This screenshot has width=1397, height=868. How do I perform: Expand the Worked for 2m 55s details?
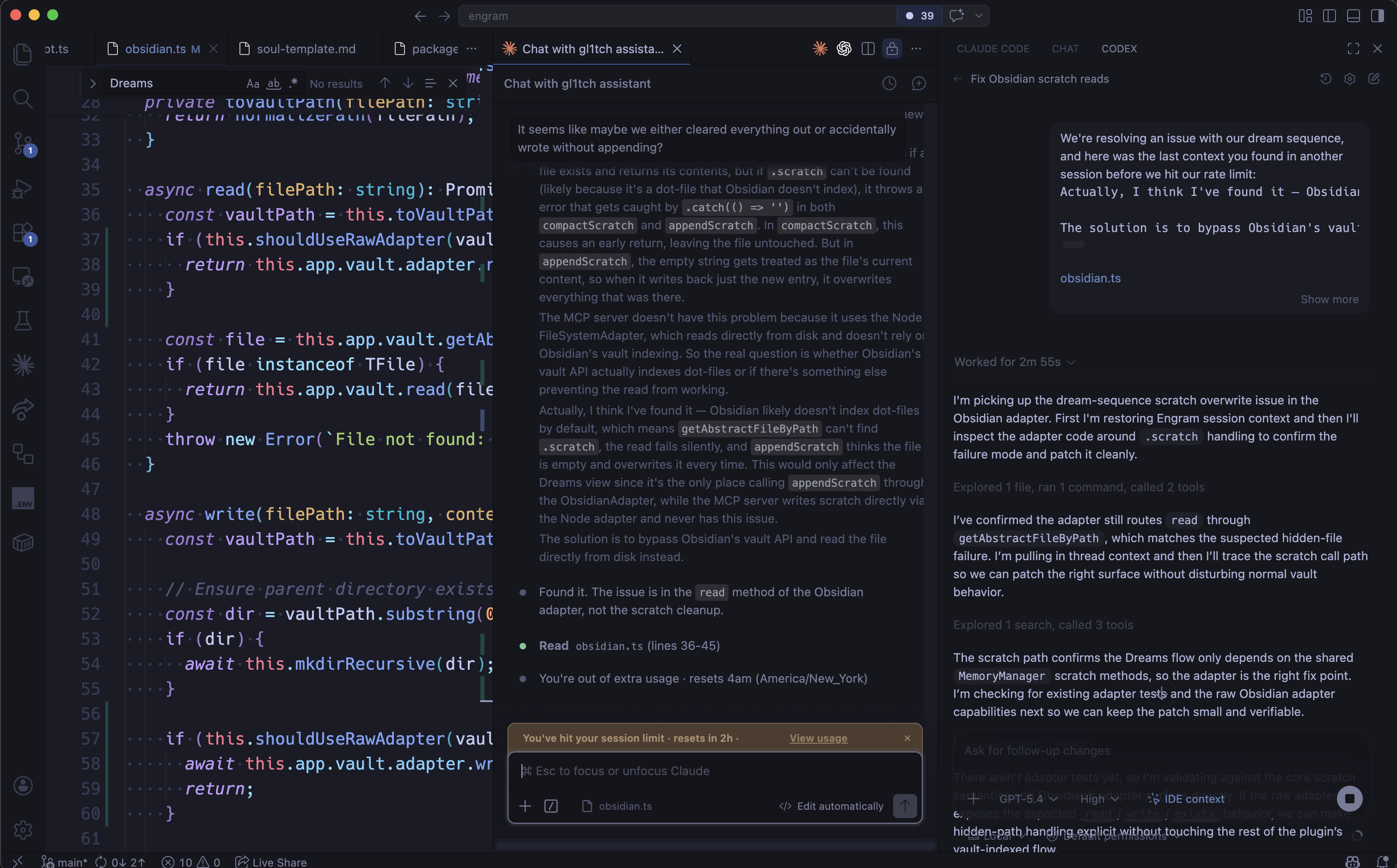[1015, 361]
